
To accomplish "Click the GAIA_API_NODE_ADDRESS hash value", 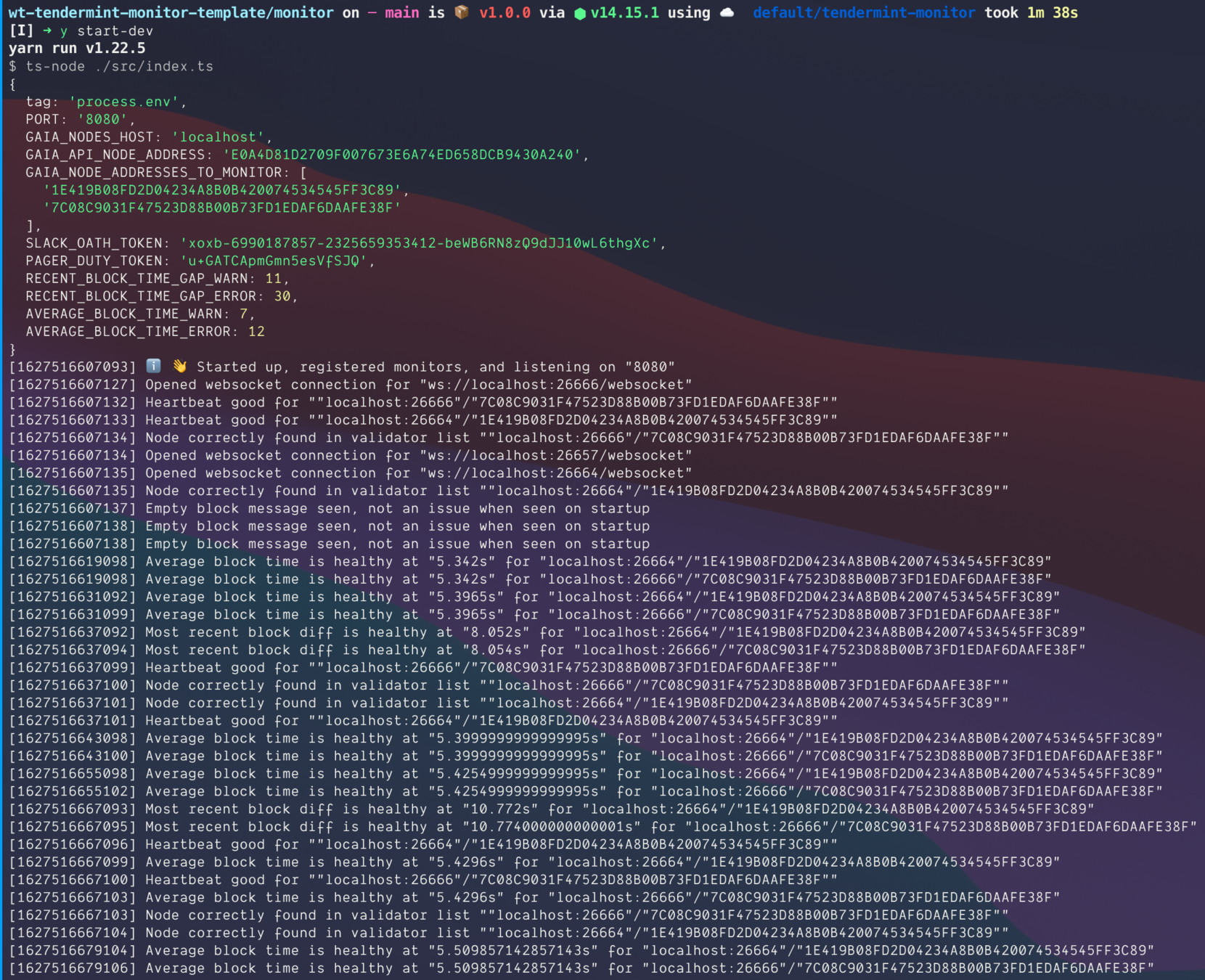I will pyautogui.click(x=402, y=155).
